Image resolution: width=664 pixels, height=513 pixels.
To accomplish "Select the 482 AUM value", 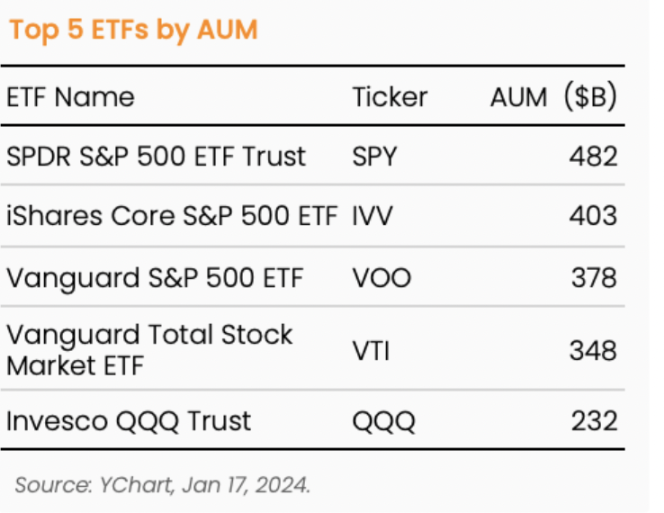I will point(593,156).
